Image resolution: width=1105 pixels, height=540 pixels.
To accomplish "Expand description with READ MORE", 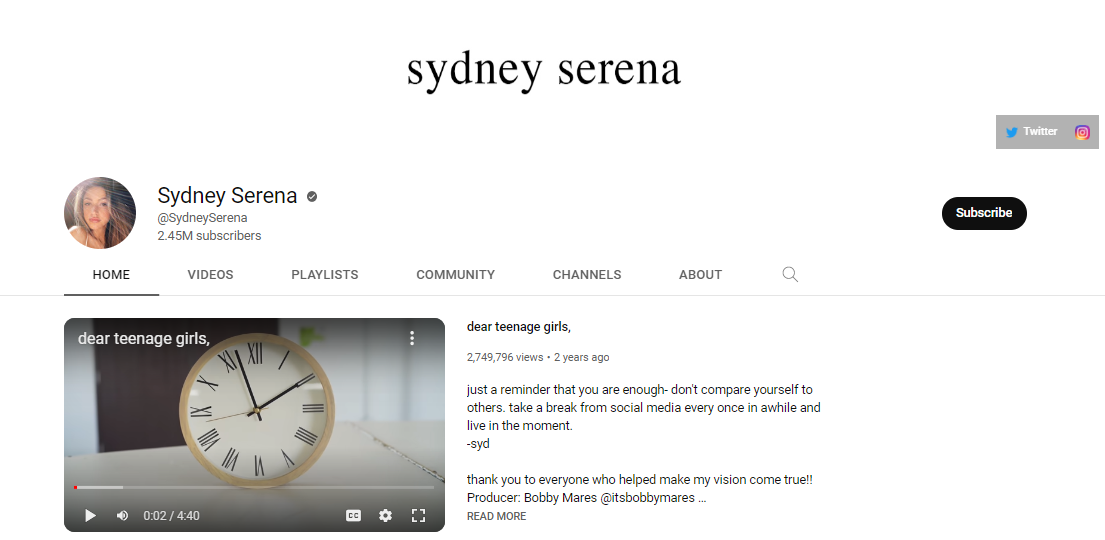I will (496, 516).
